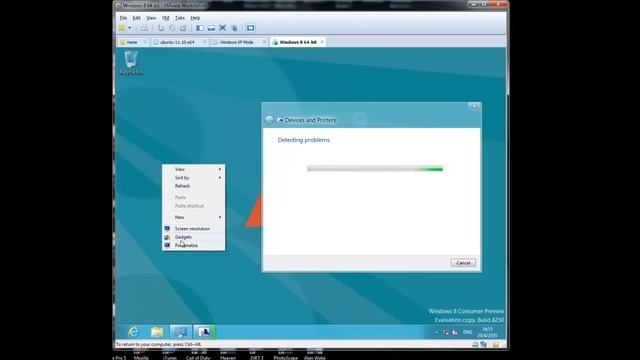Click the manage snapshots toolbar icon
Image resolution: width=640 pixels, height=360 pixels.
183,28
